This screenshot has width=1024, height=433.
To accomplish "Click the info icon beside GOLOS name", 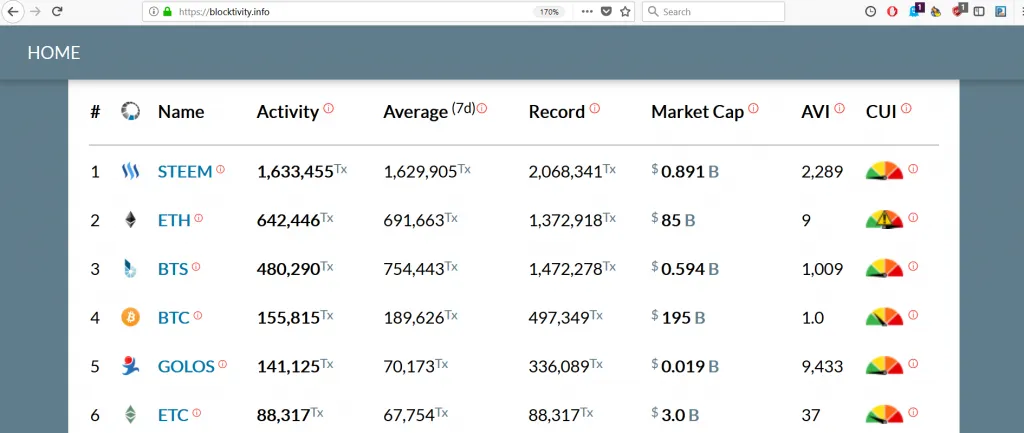I will coord(222,364).
